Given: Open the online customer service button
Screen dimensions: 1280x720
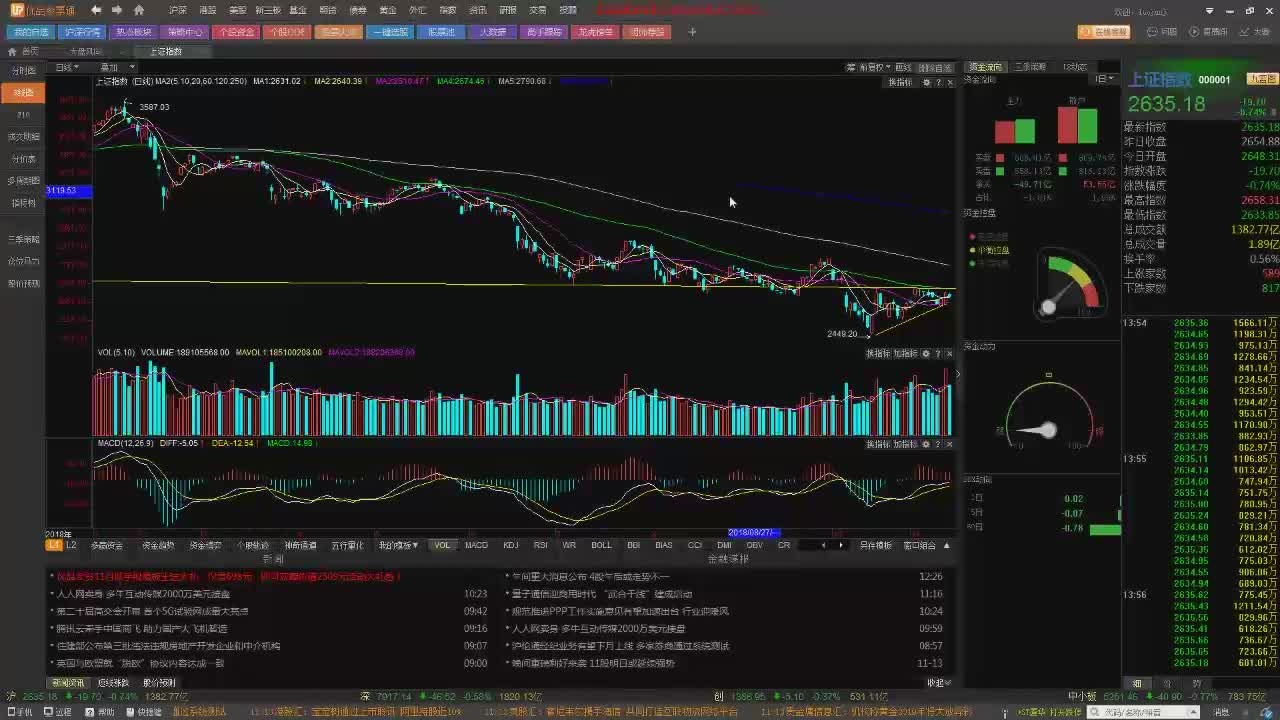Looking at the screenshot, I should point(1103,32).
